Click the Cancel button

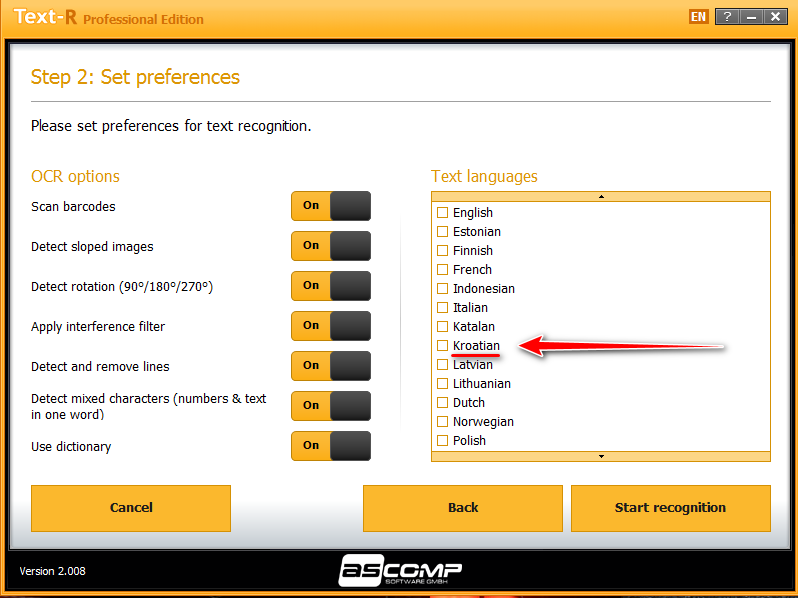tap(131, 508)
